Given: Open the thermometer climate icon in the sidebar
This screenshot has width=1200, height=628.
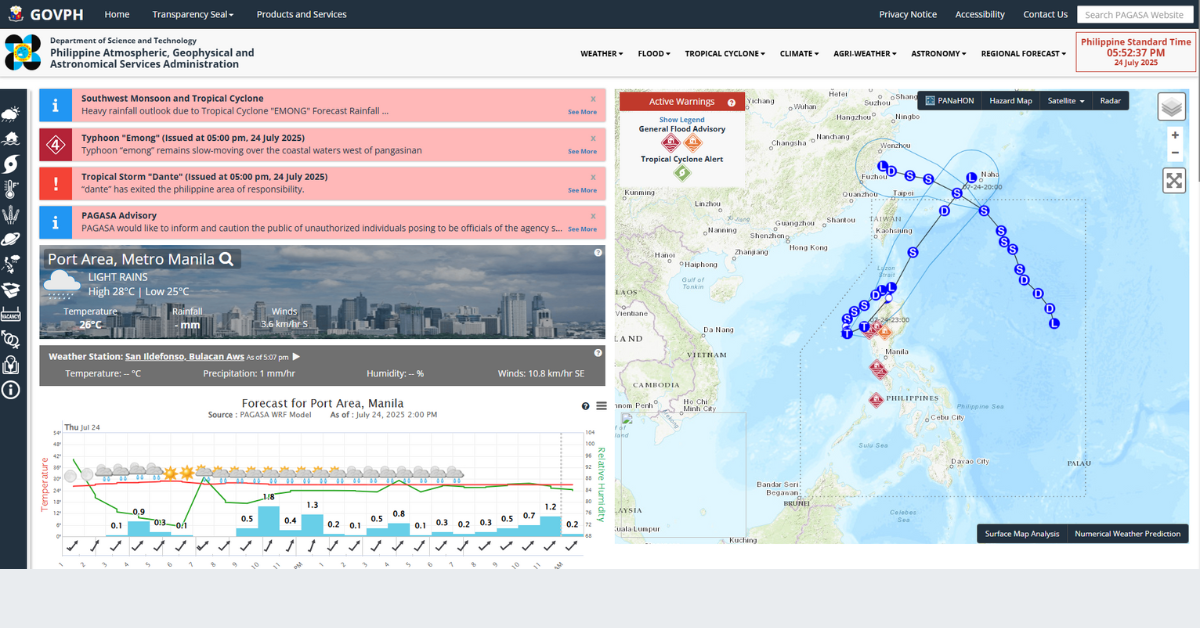Looking at the screenshot, I should (x=13, y=189).
